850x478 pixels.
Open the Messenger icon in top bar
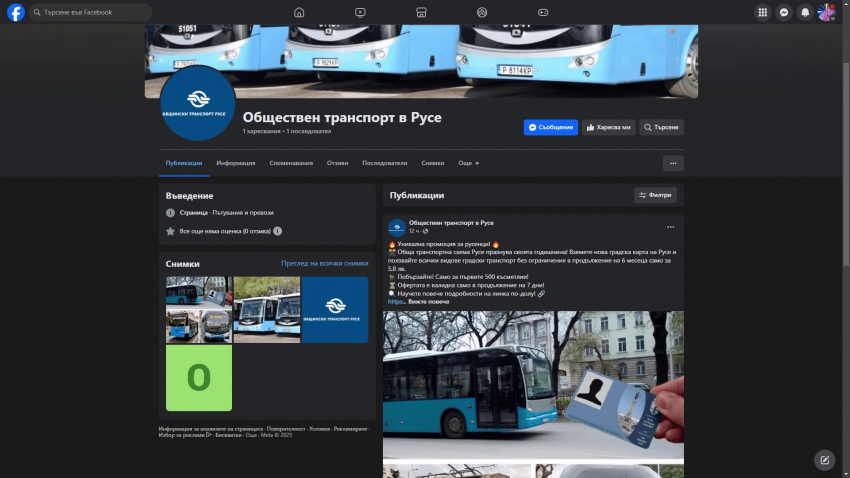coord(784,12)
